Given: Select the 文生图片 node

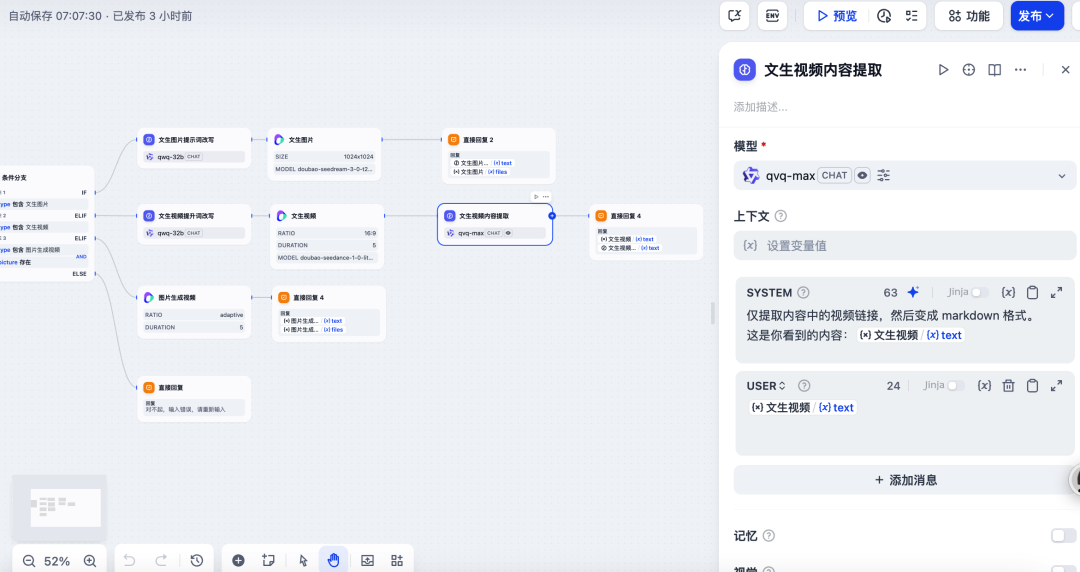Looking at the screenshot, I should 324,154.
